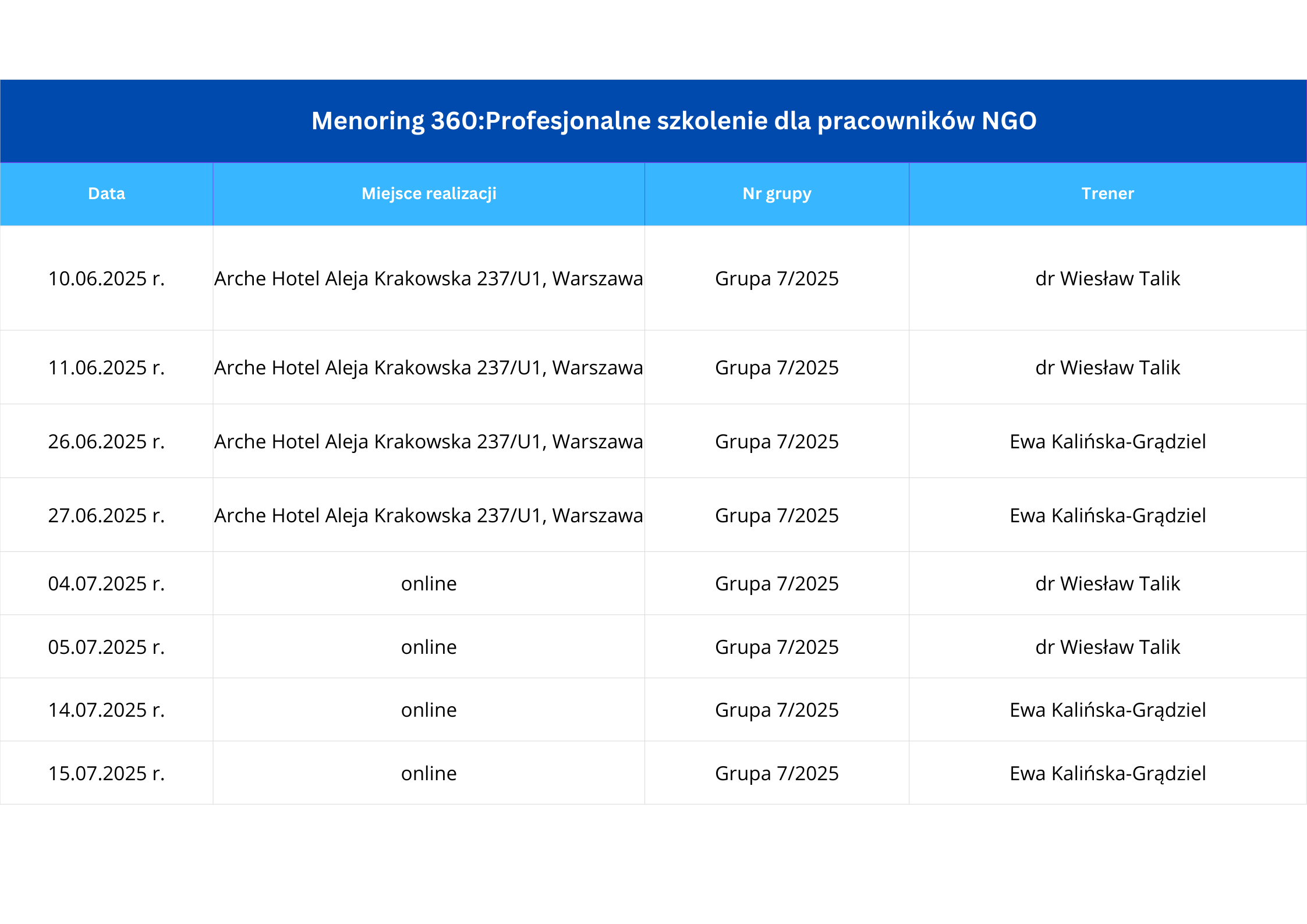Viewport: 1307px width, 924px height.
Task: Select the date cell 10.06.2025 r.
Action: pos(107,279)
